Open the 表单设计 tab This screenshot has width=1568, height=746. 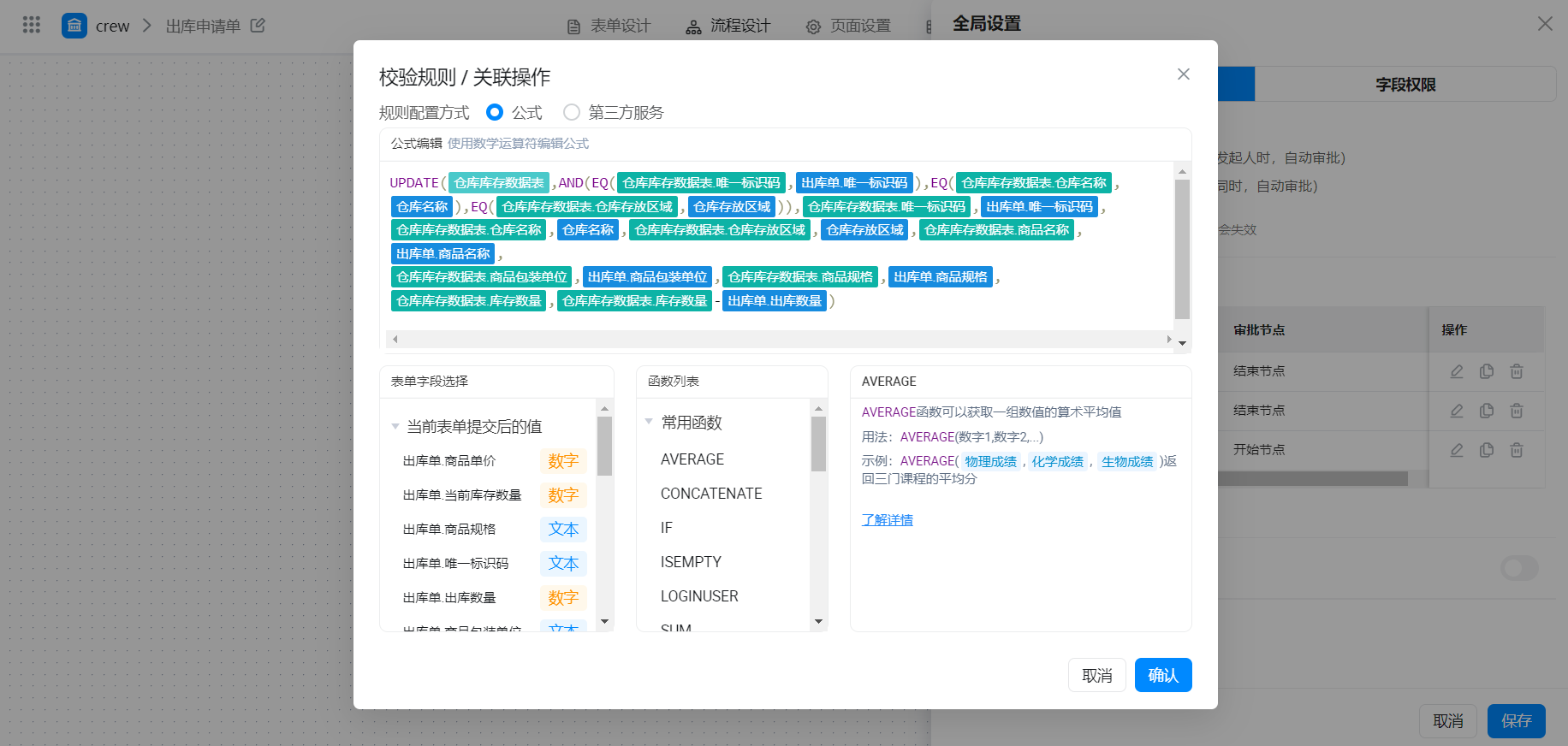pos(609,27)
